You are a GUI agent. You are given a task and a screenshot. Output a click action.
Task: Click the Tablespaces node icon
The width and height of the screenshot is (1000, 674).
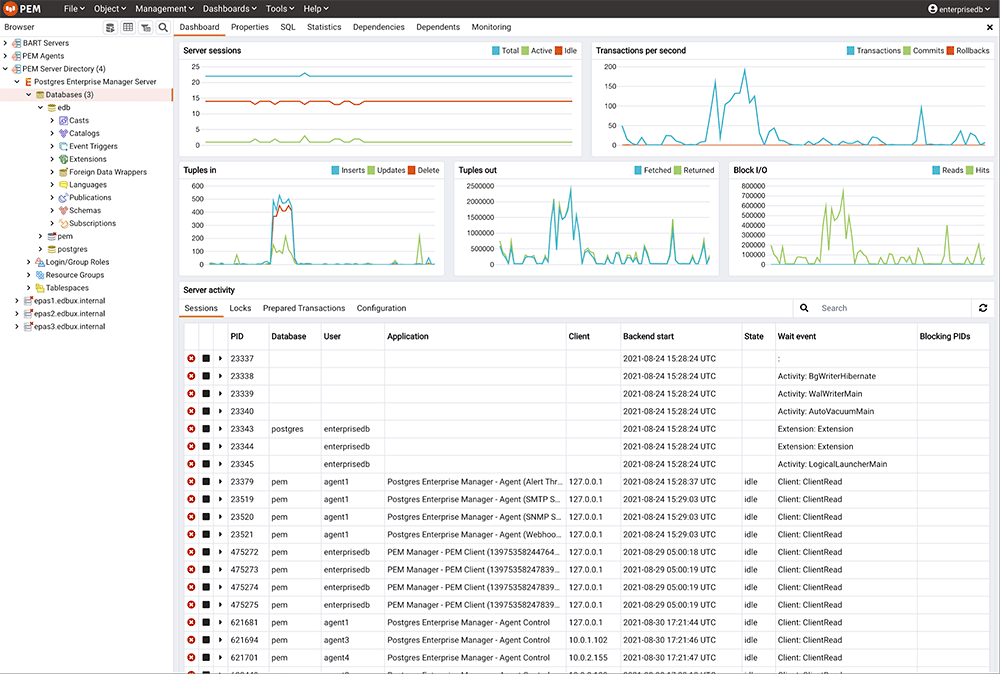tap(40, 288)
